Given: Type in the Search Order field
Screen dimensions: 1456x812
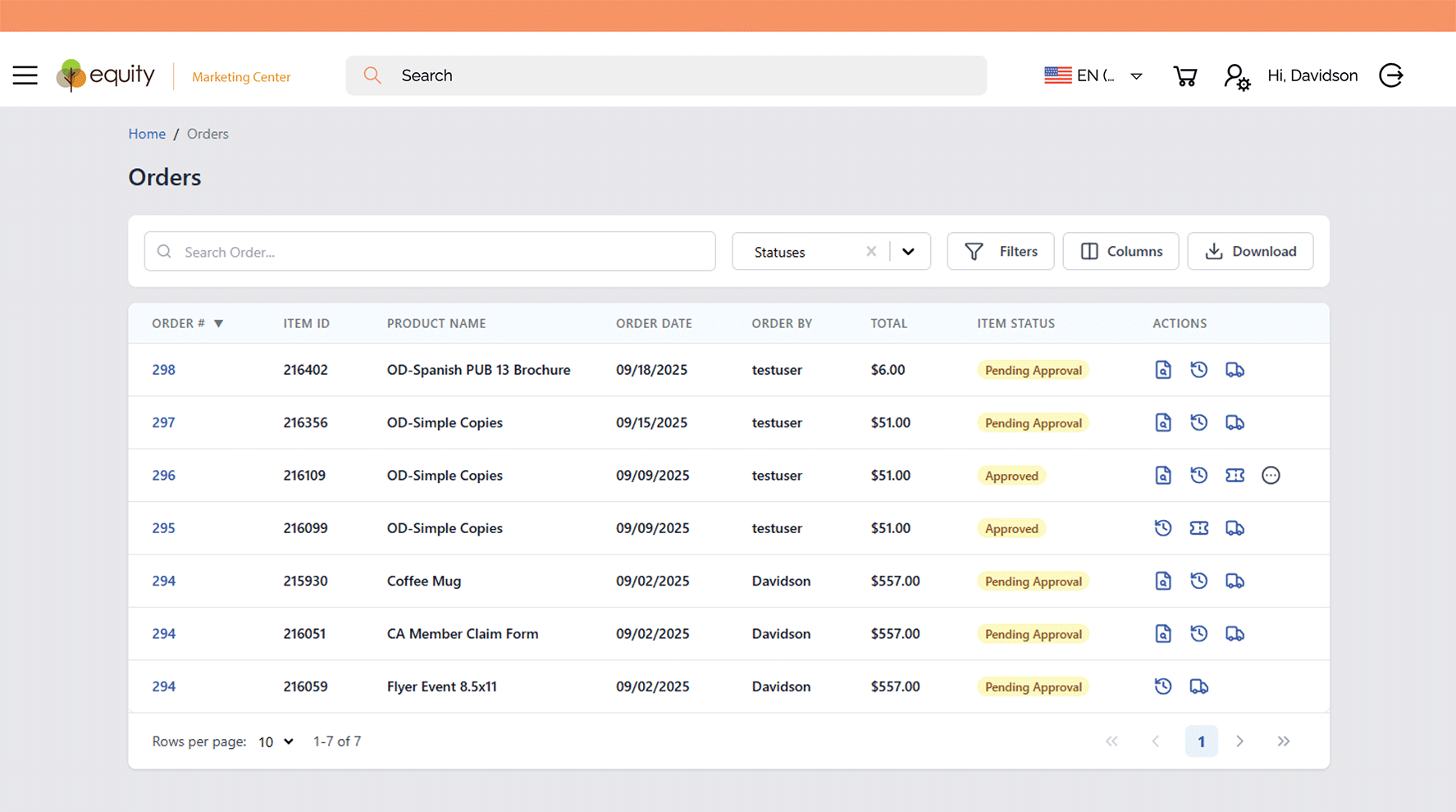Looking at the screenshot, I should [429, 251].
